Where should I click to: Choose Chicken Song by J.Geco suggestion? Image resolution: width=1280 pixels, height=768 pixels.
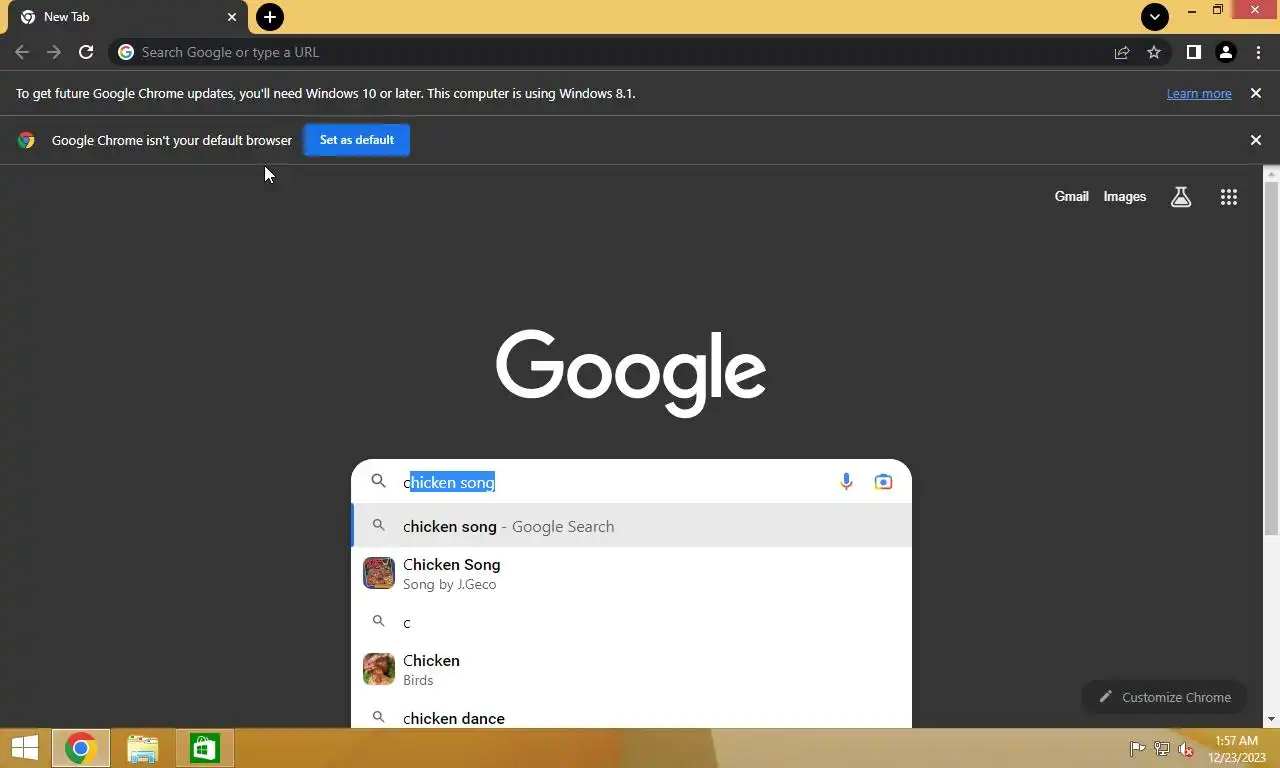click(x=631, y=574)
